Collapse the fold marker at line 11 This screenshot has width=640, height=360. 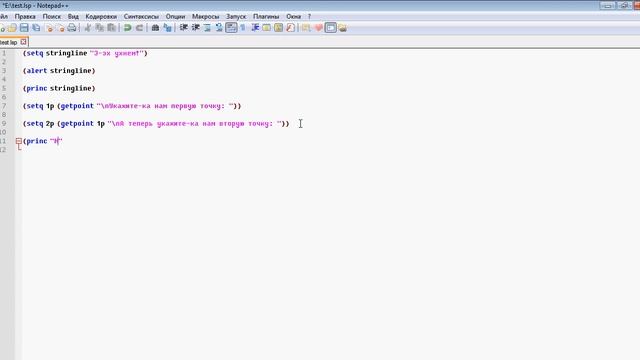click(19, 141)
